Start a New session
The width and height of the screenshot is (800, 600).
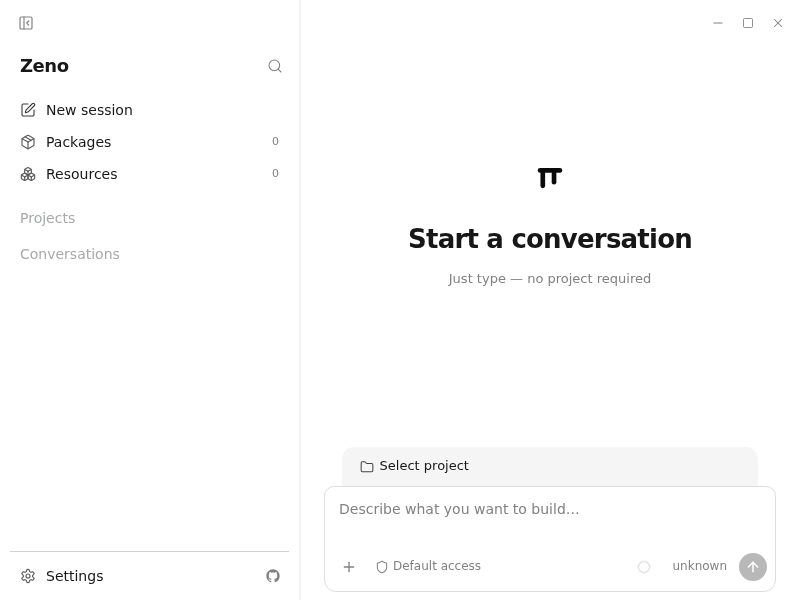(x=149, y=110)
